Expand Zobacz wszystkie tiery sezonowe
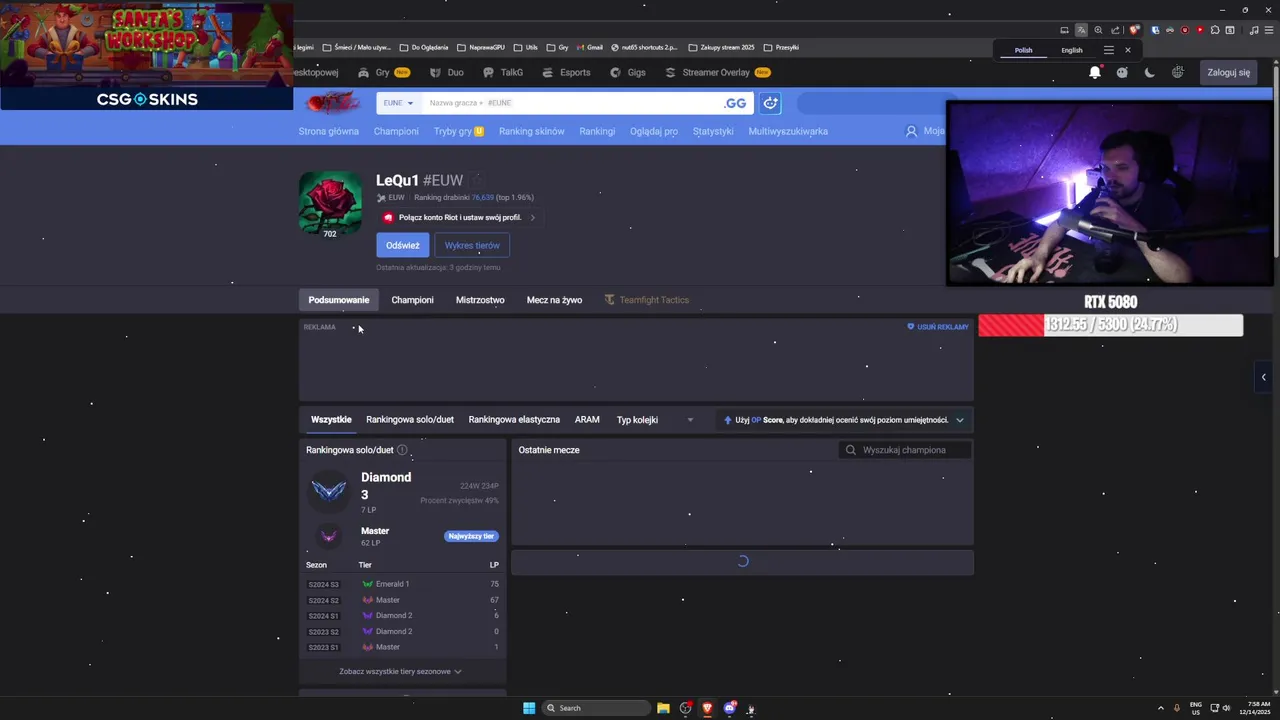1280x720 pixels. pos(400,672)
